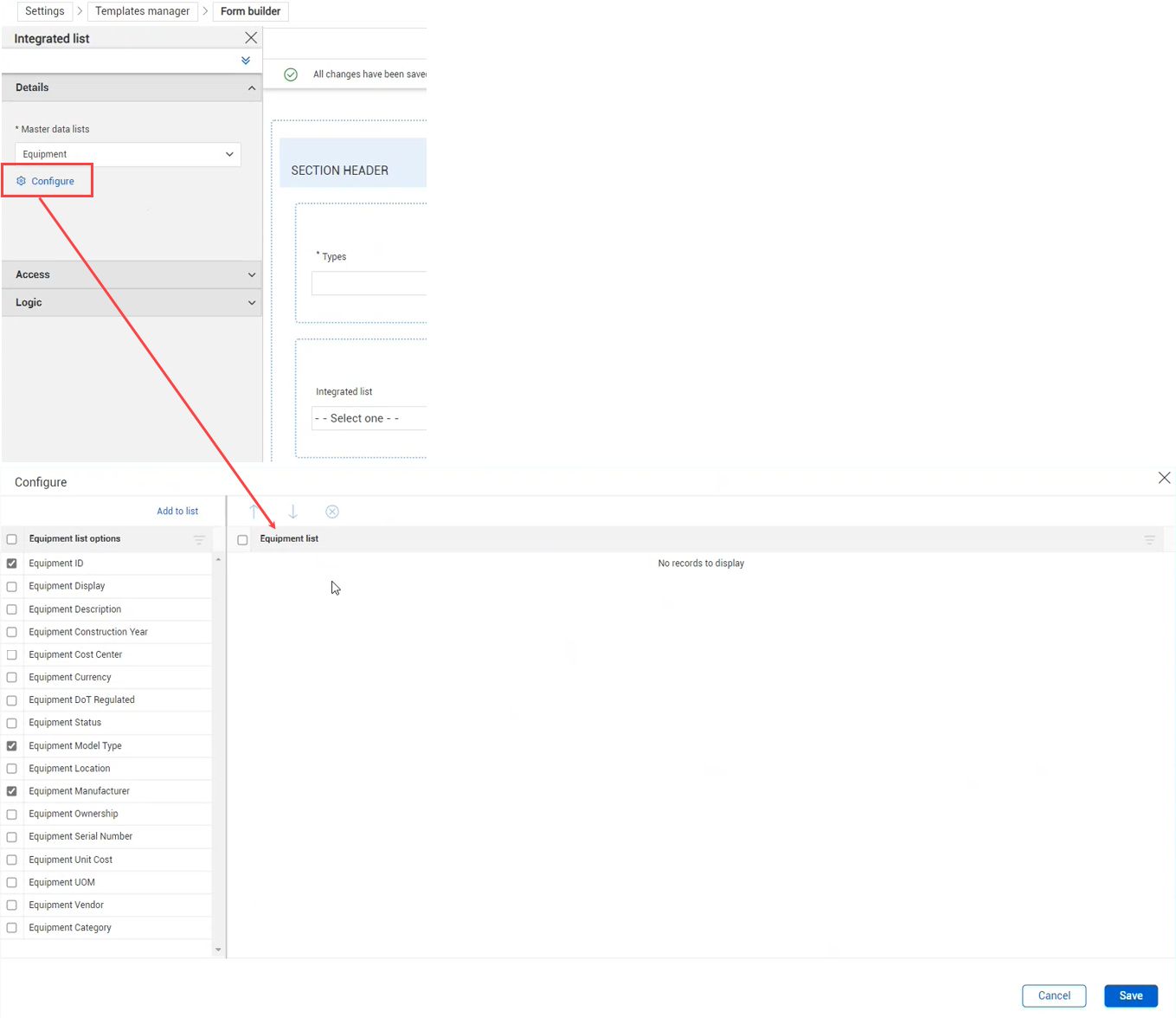Click the filter icon on Equipment list options column
Screen dimensions: 1176x1018
(199, 539)
